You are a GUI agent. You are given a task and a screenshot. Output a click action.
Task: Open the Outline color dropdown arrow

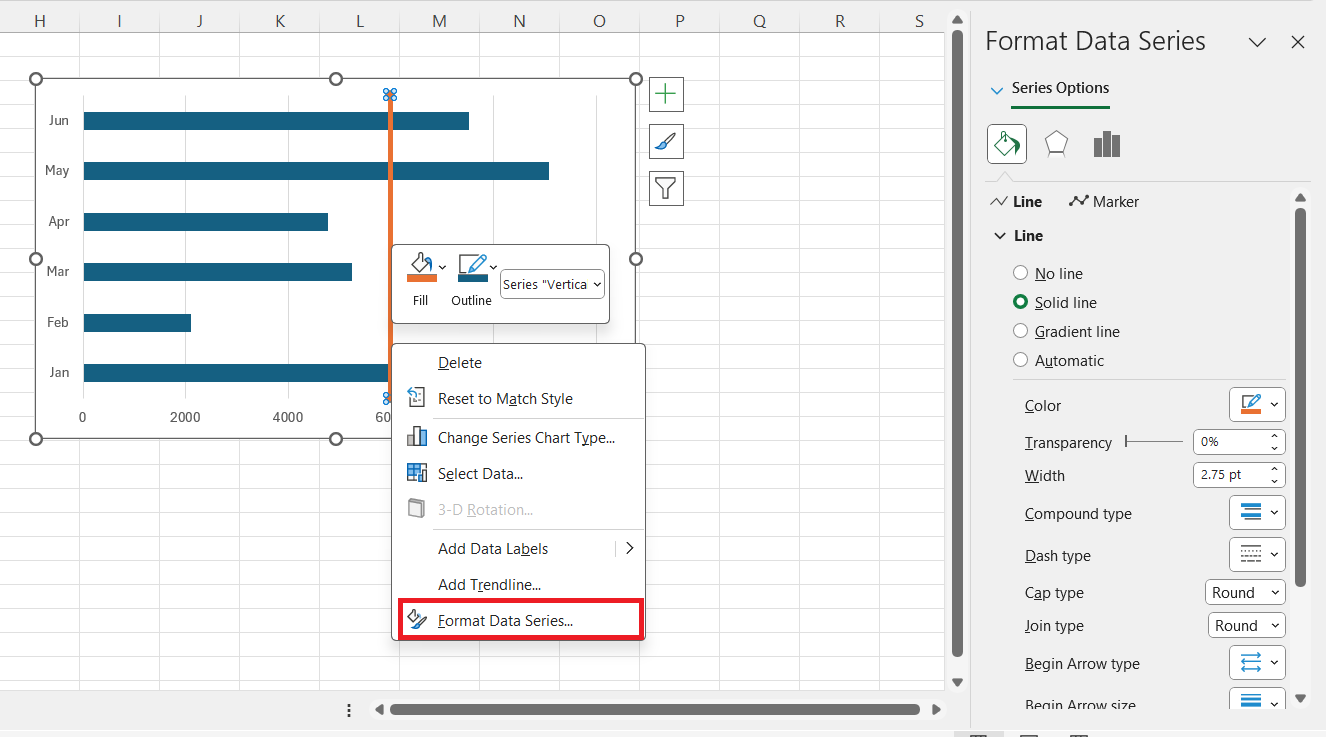pyautogui.click(x=493, y=267)
